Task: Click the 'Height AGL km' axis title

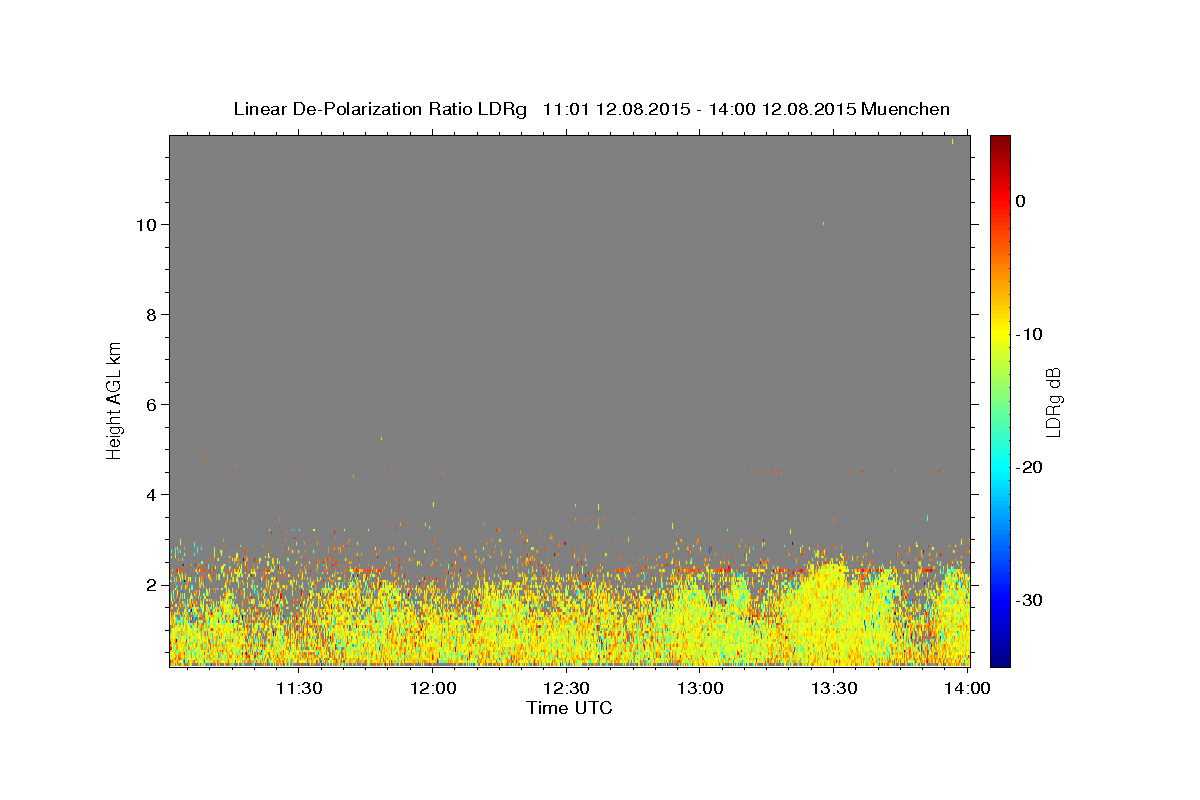Action: click(115, 400)
